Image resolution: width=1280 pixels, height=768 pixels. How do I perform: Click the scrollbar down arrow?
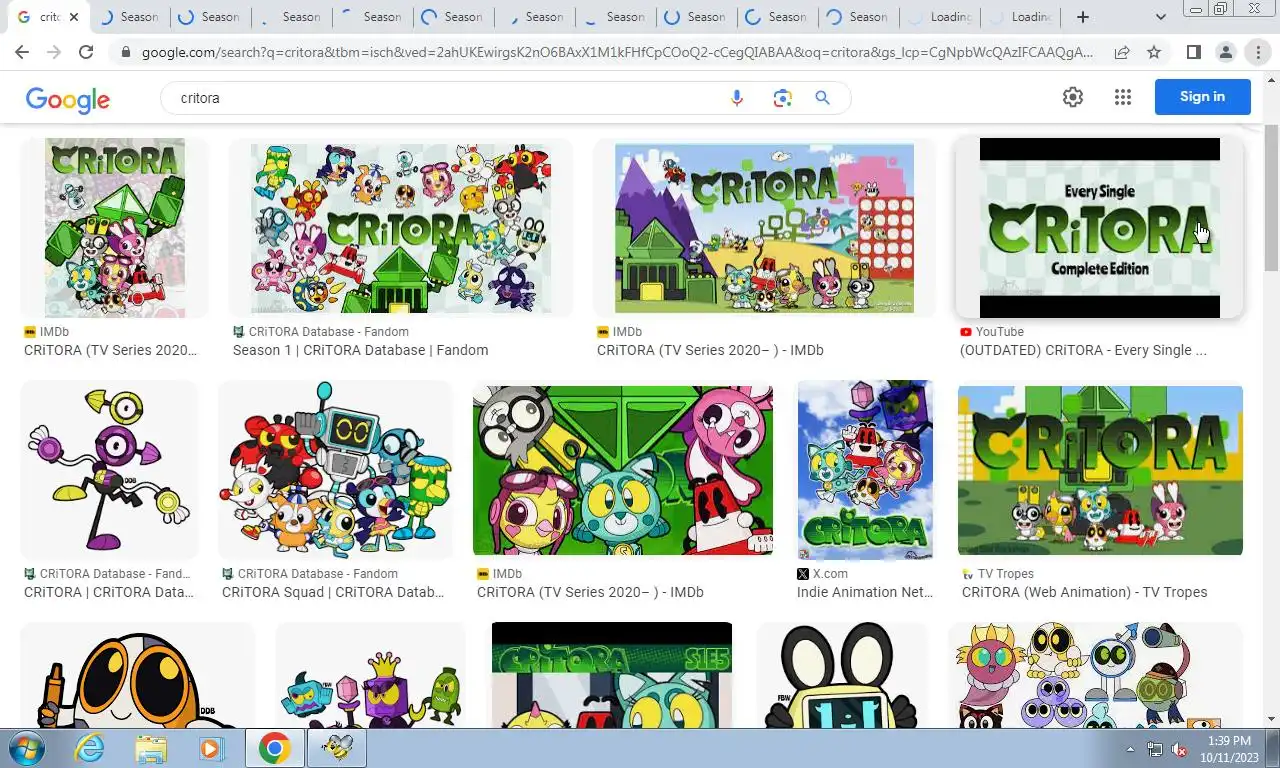1271,719
